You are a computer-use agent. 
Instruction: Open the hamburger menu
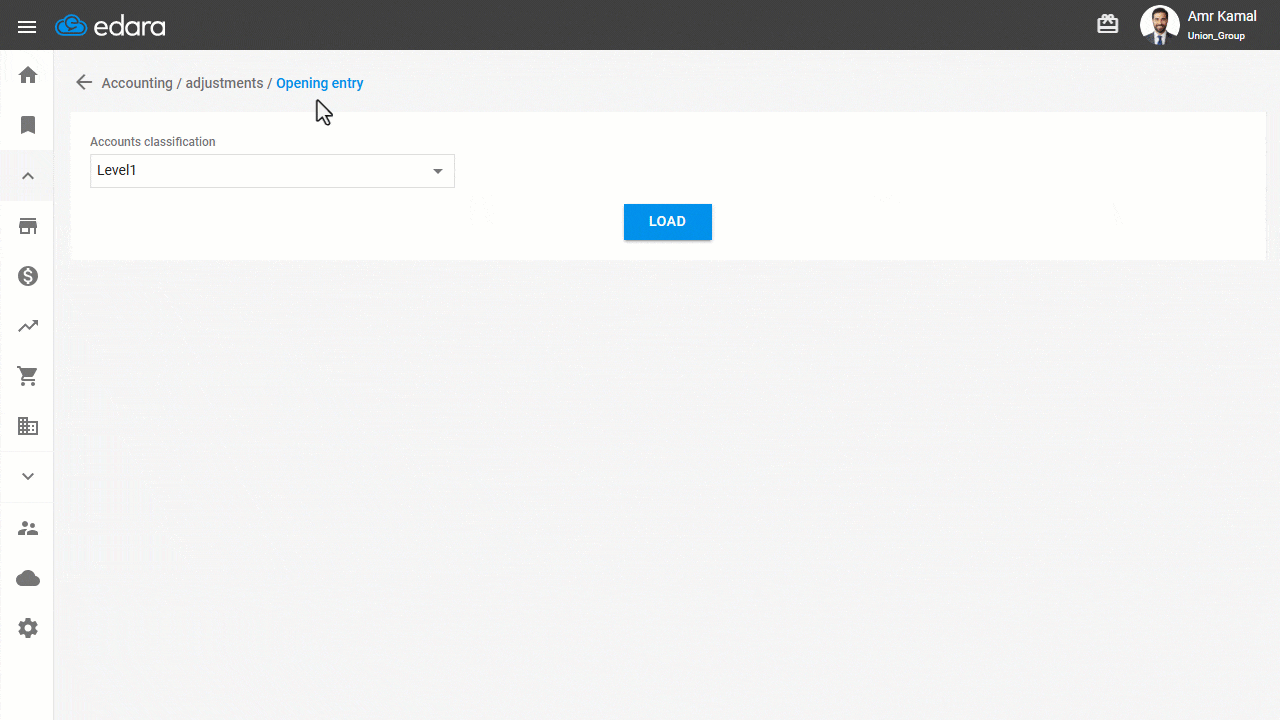pos(27,27)
